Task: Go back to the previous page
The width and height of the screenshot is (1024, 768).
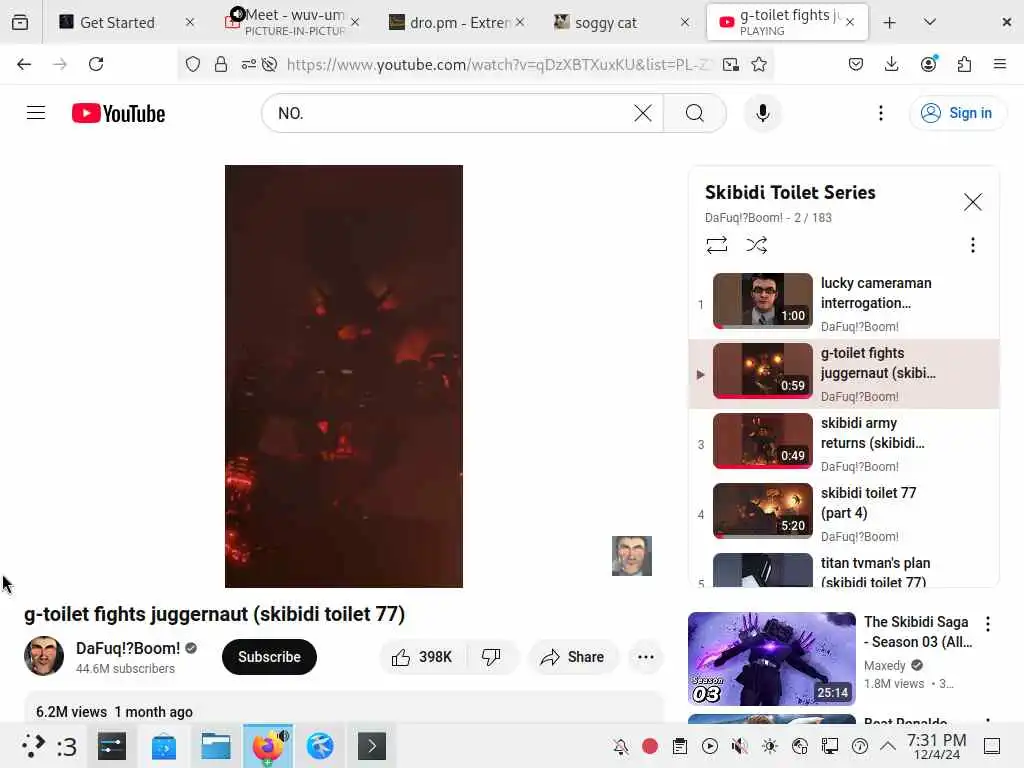Action: click(x=24, y=64)
